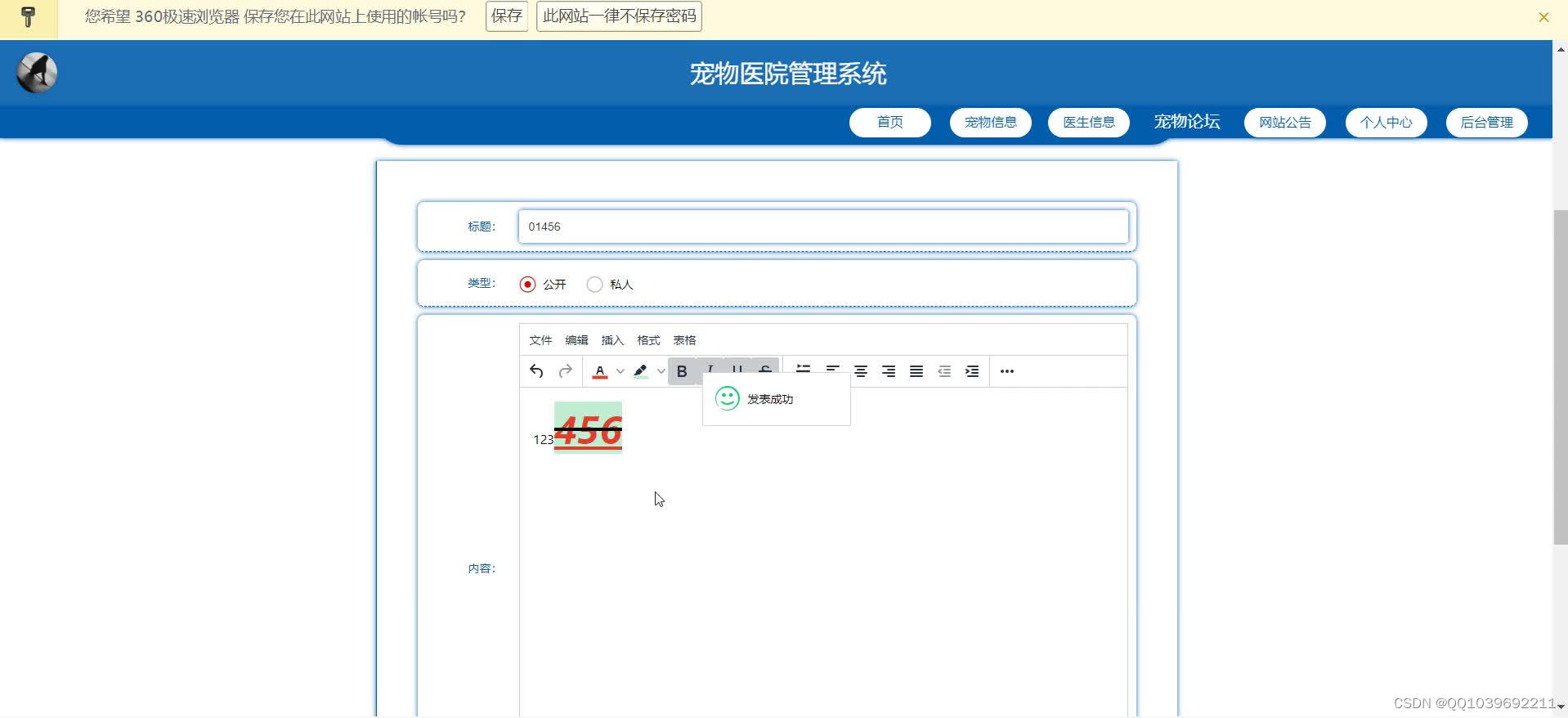Select the 私人 radio option

pyautogui.click(x=595, y=285)
